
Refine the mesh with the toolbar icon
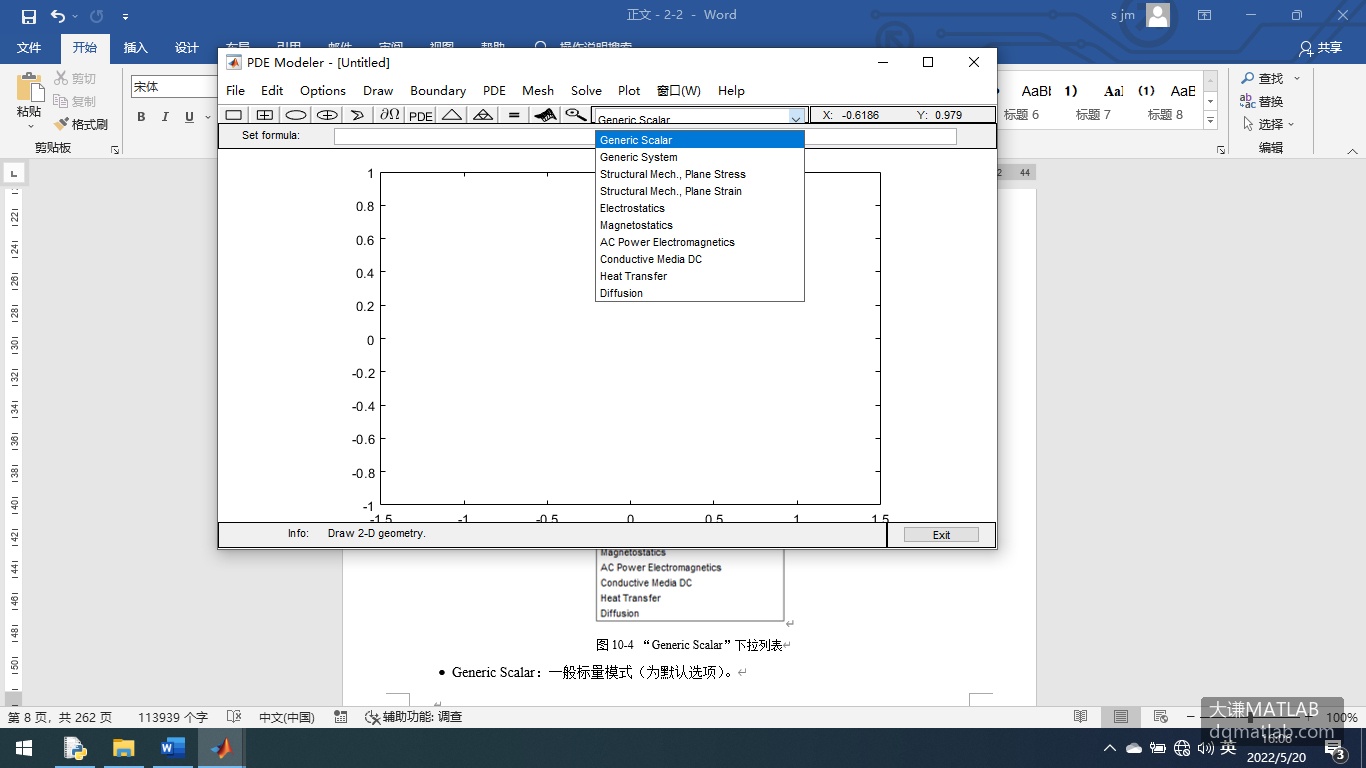pos(483,115)
